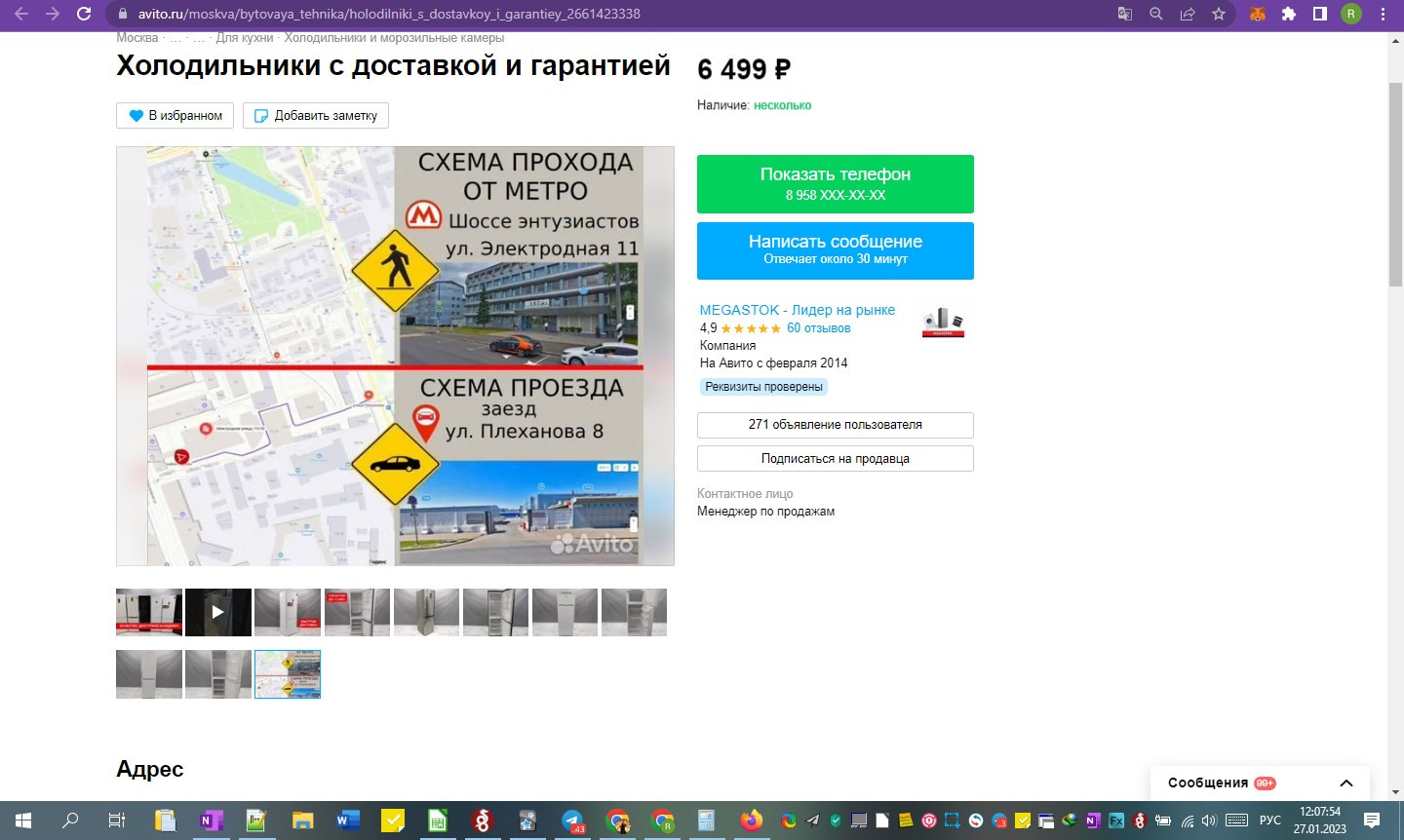Open Firefox on the taskbar
Viewport: 1404px width, 840px height.
[752, 821]
